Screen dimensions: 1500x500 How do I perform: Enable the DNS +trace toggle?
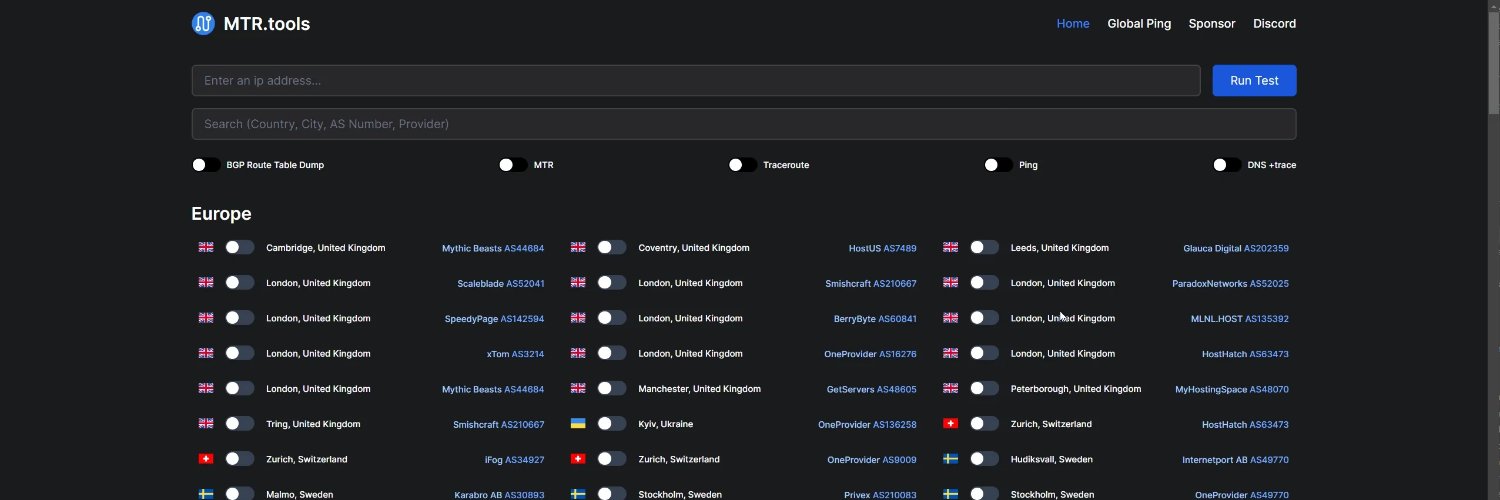tap(1227, 165)
